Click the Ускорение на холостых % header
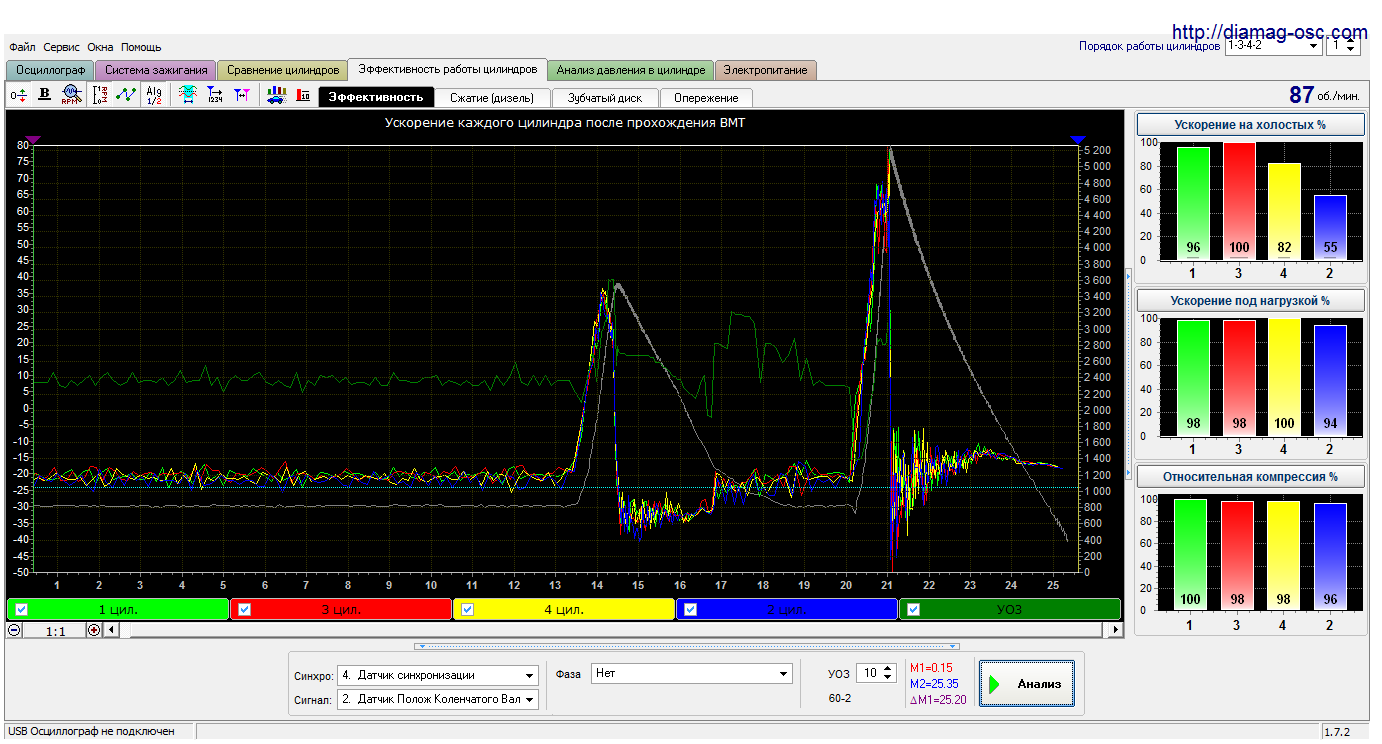This screenshot has height=744, width=1382. 1251,125
